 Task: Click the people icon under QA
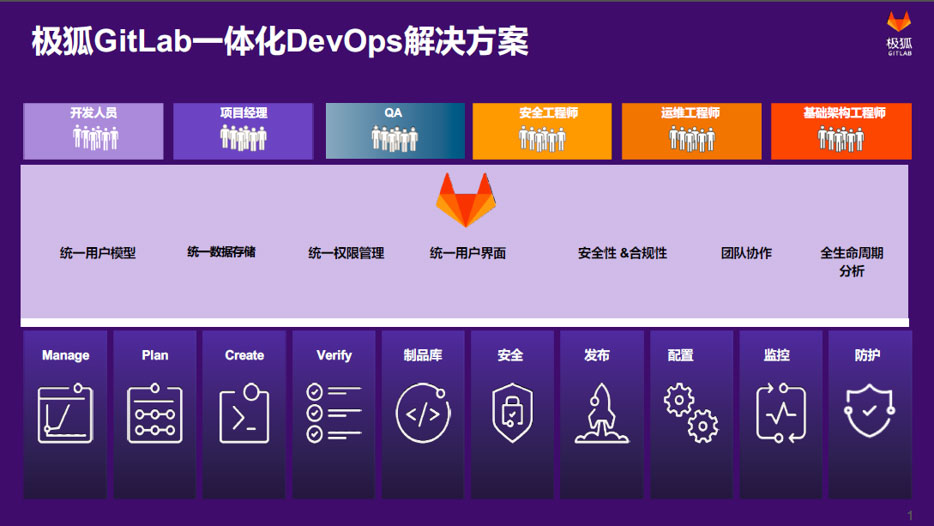394,139
